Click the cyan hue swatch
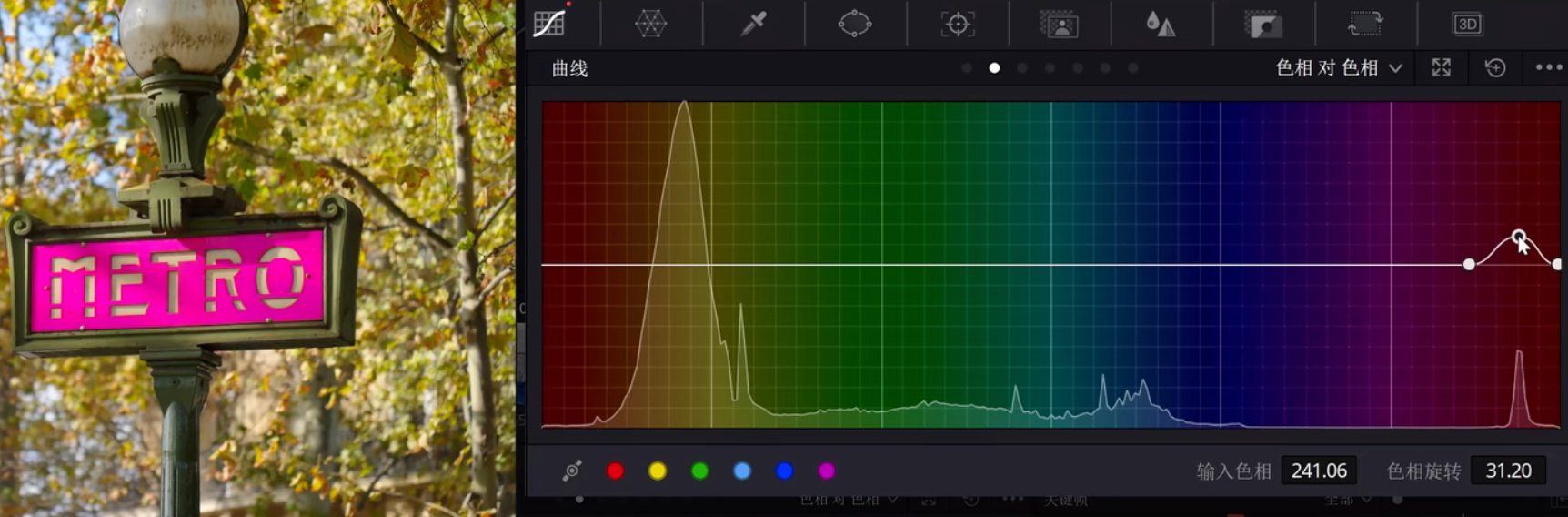Image resolution: width=1568 pixels, height=517 pixels. click(742, 471)
